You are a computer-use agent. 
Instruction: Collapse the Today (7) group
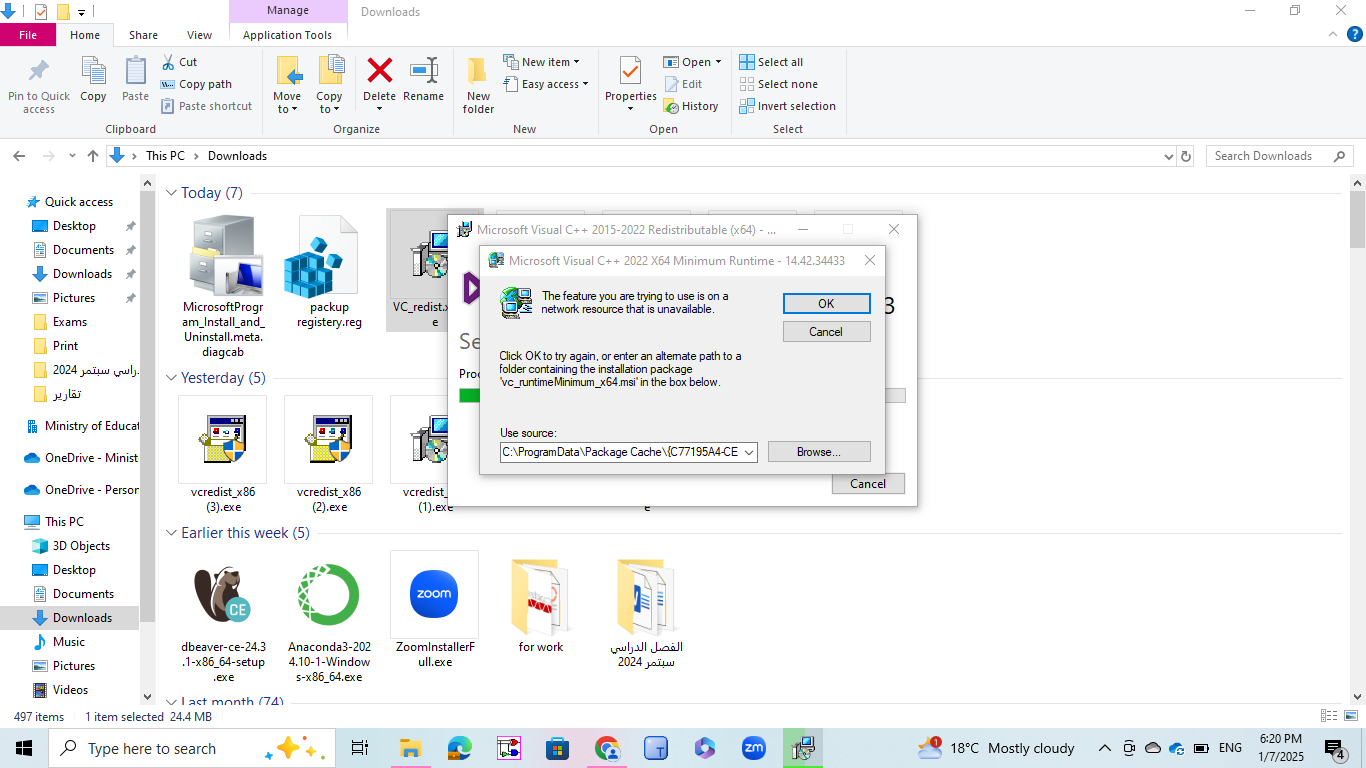(x=172, y=193)
